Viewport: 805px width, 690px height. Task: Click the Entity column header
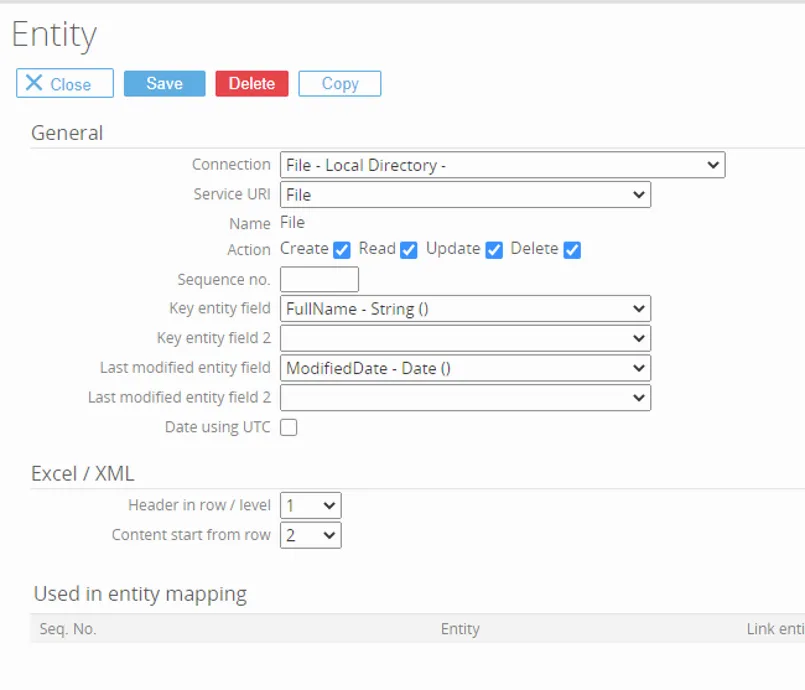pyautogui.click(x=460, y=629)
